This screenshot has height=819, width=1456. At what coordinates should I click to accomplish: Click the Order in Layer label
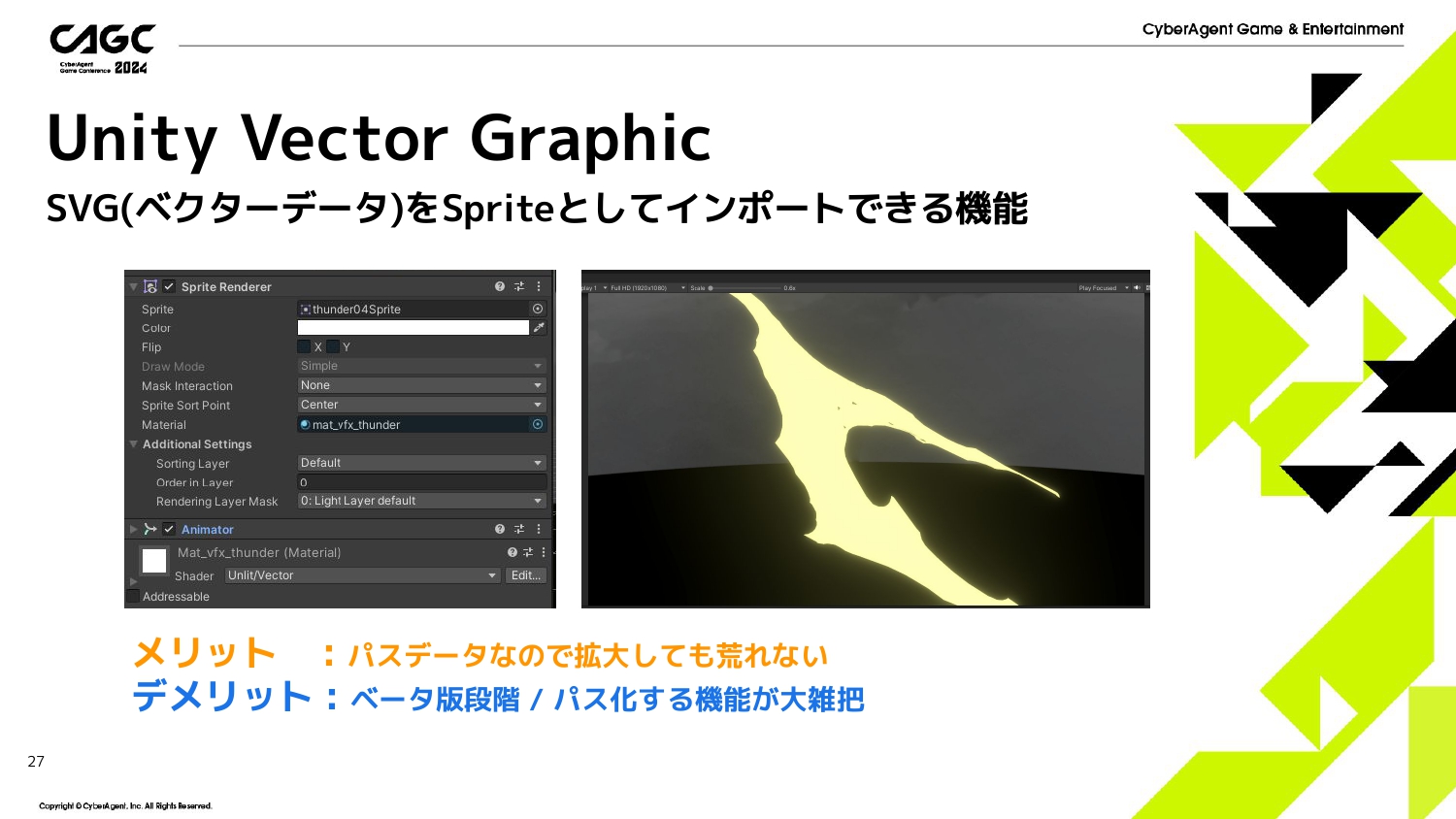click(x=195, y=482)
